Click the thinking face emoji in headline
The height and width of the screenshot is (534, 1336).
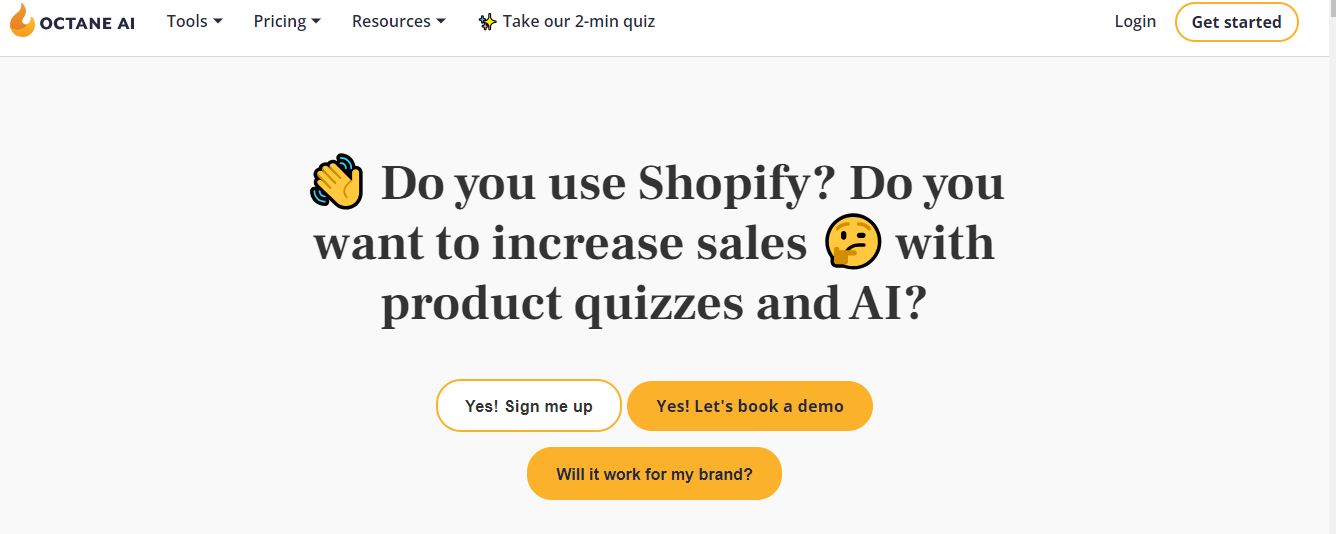point(852,242)
